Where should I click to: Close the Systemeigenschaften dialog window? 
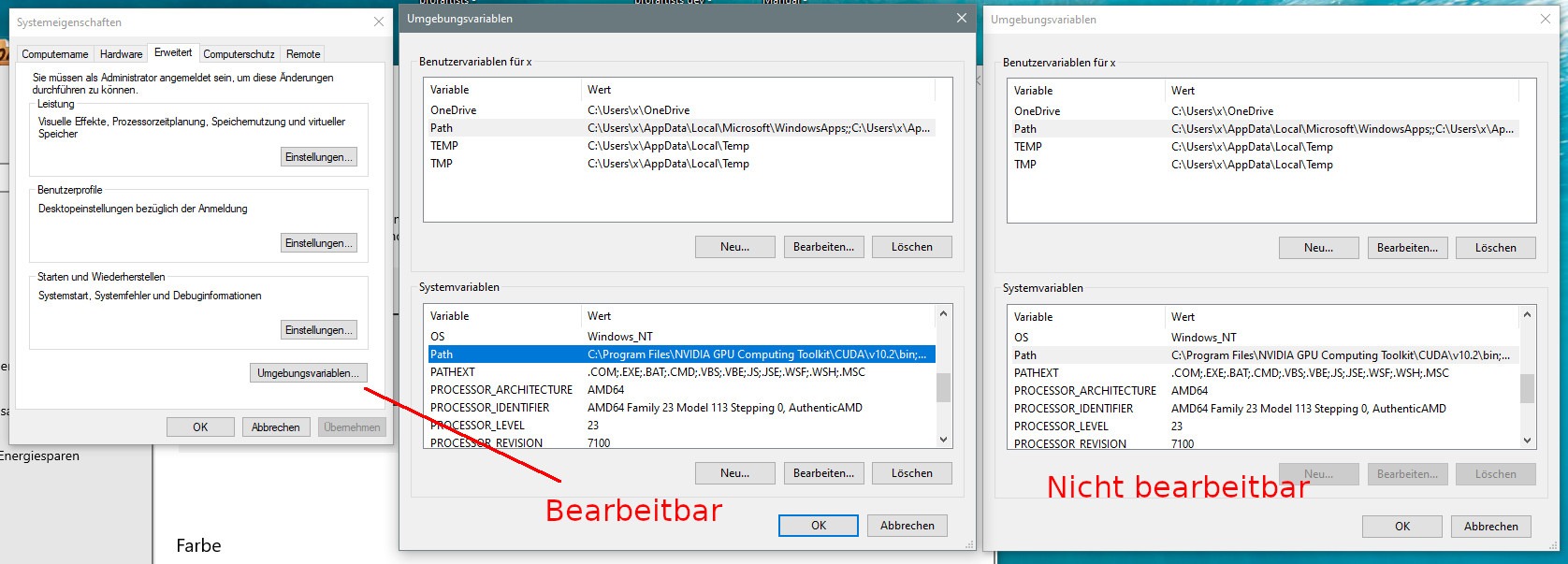(378, 22)
